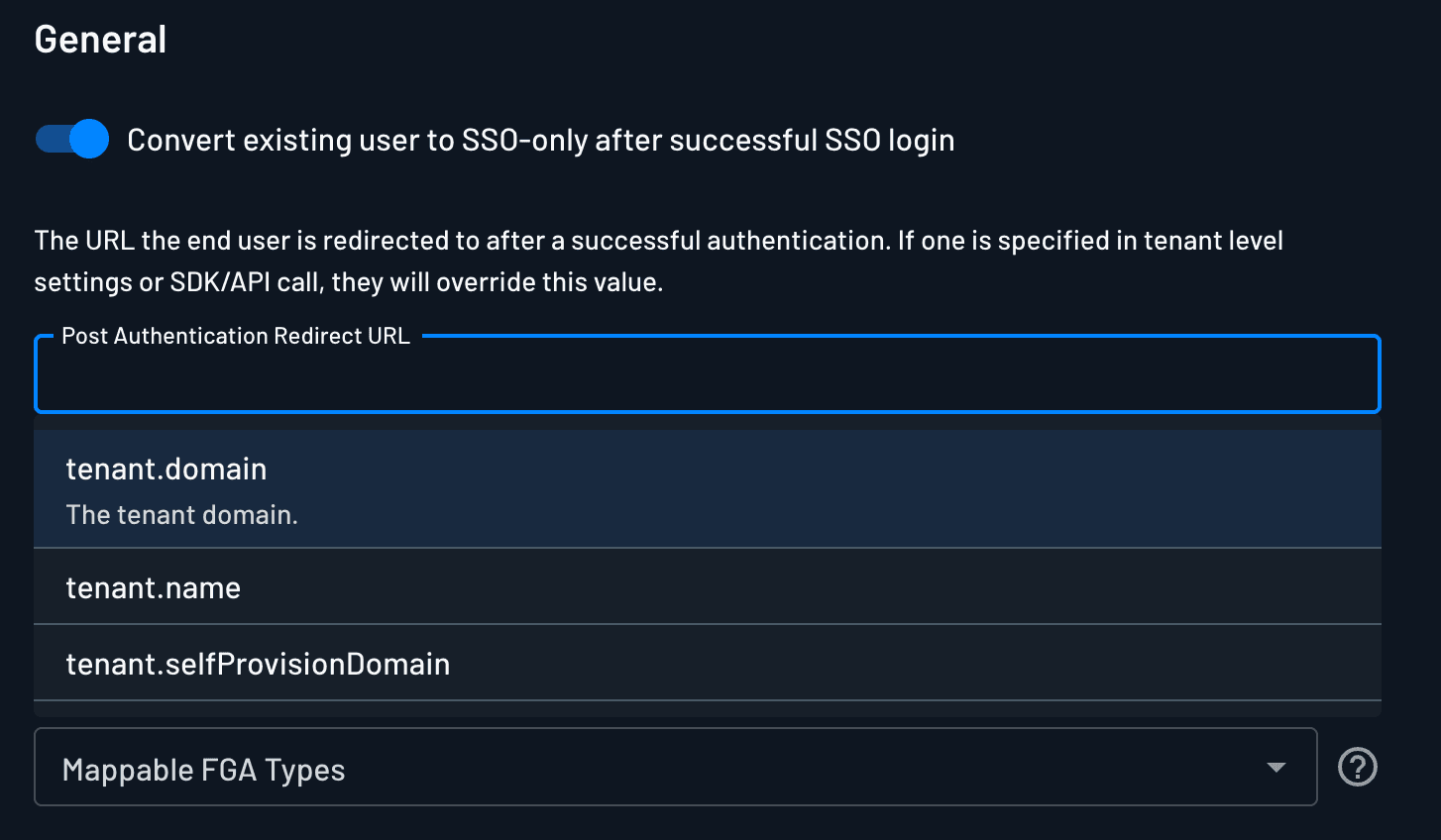Click the Mappable FGA Types field

pos(595,767)
